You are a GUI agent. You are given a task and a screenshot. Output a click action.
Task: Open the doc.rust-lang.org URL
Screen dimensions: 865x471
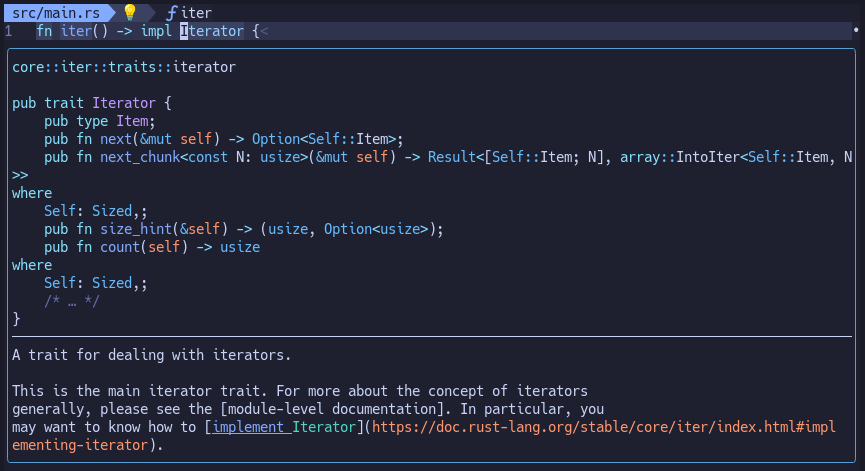point(424,436)
